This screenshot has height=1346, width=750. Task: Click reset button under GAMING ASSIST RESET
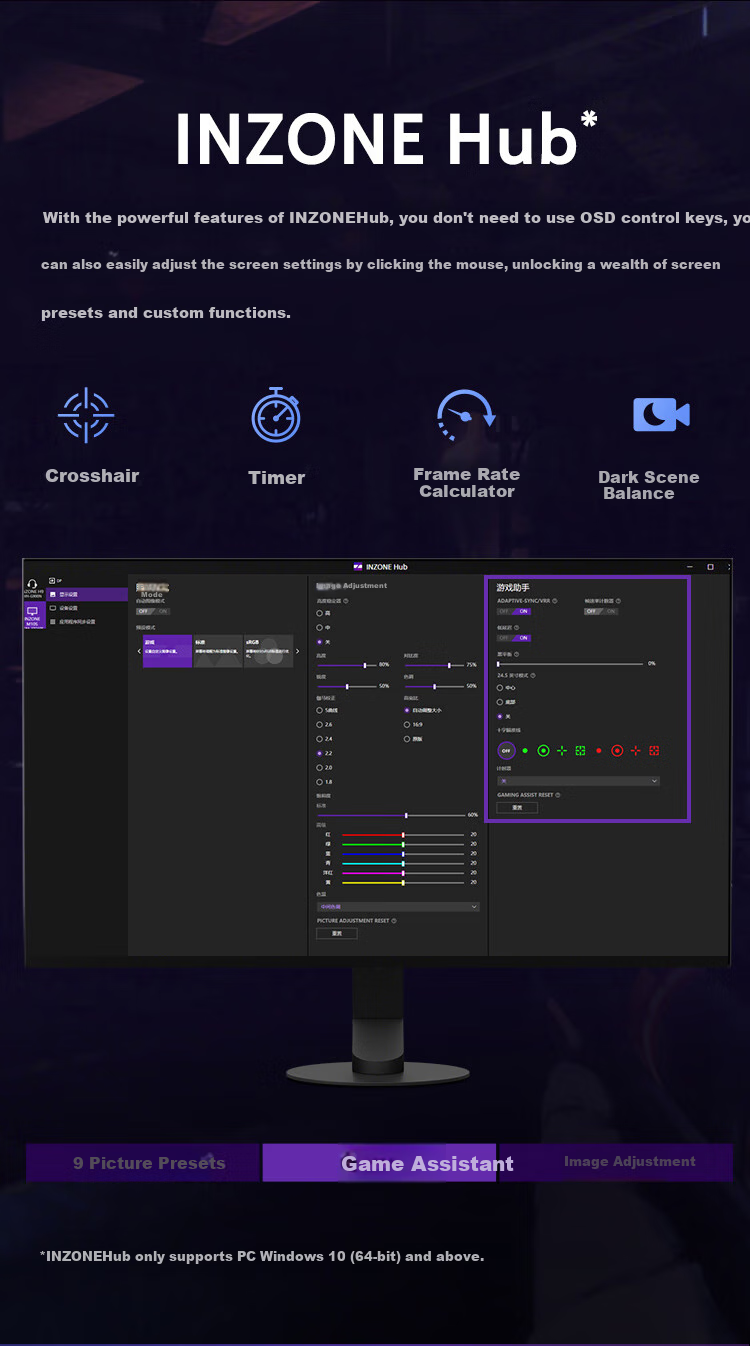pos(517,807)
